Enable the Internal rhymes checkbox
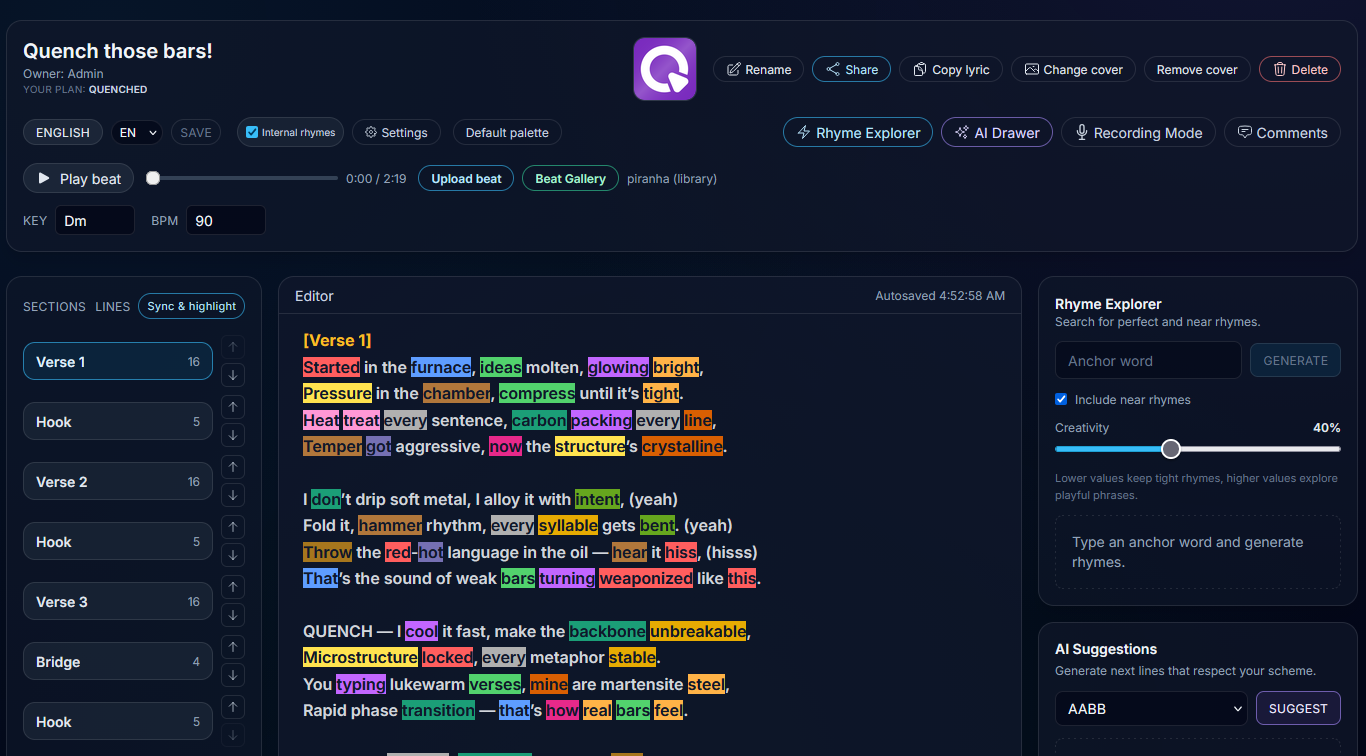Image resolution: width=1366 pixels, height=756 pixels. pos(250,132)
